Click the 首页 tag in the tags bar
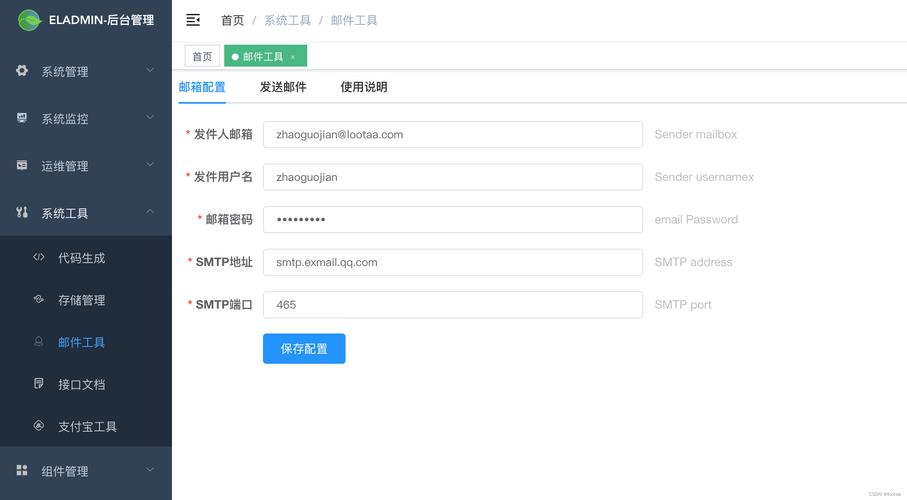Screen dimensions: 907x500 [x=202, y=56]
